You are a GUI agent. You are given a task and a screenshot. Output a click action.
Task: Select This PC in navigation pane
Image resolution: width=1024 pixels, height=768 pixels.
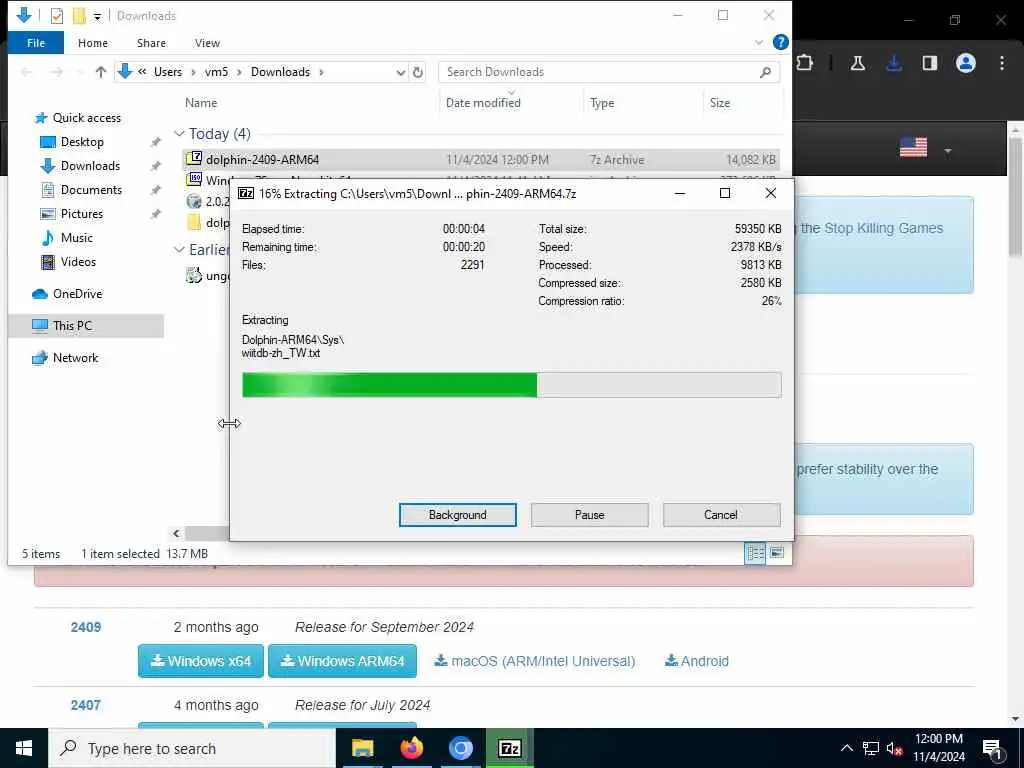point(86,325)
